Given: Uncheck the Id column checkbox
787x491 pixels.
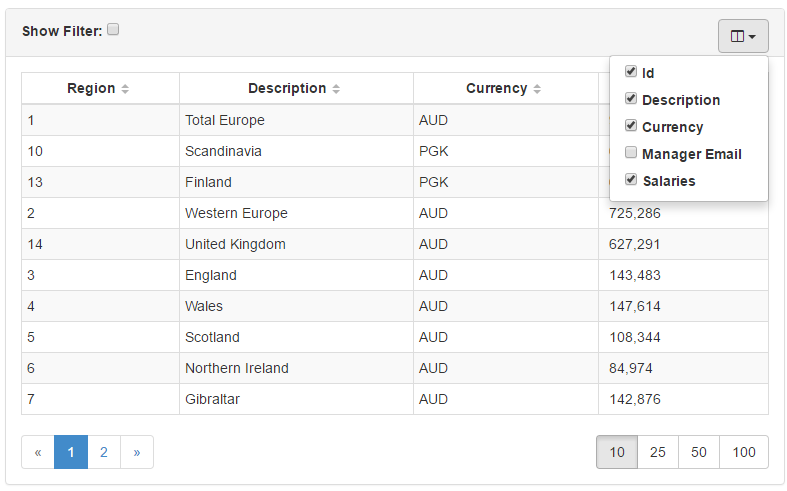Looking at the screenshot, I should (x=631, y=72).
